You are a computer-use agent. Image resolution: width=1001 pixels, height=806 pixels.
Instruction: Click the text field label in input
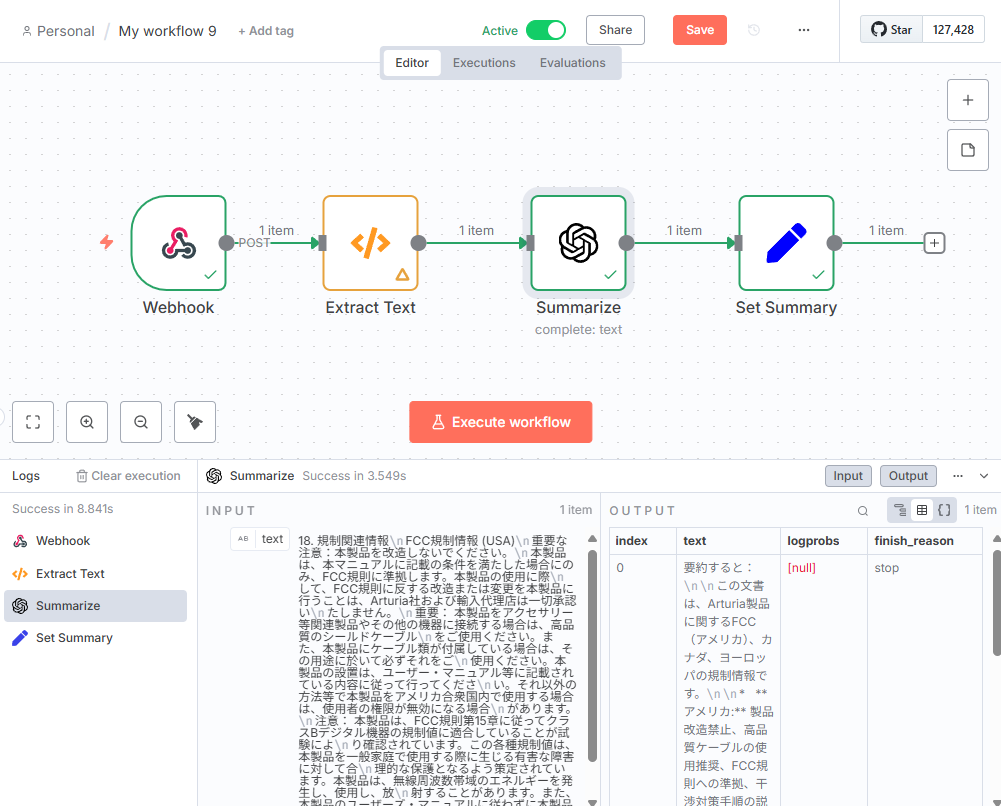(x=260, y=539)
